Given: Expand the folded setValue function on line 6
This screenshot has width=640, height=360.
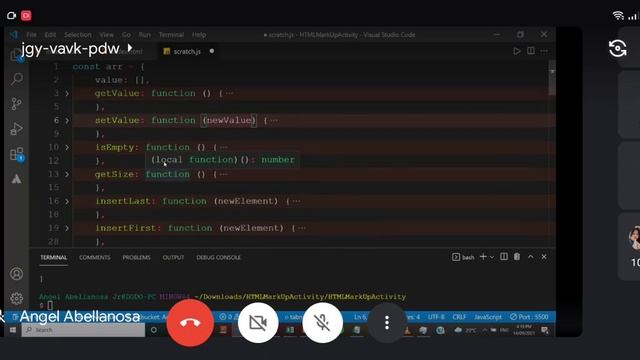Looking at the screenshot, I should pyautogui.click(x=67, y=120).
